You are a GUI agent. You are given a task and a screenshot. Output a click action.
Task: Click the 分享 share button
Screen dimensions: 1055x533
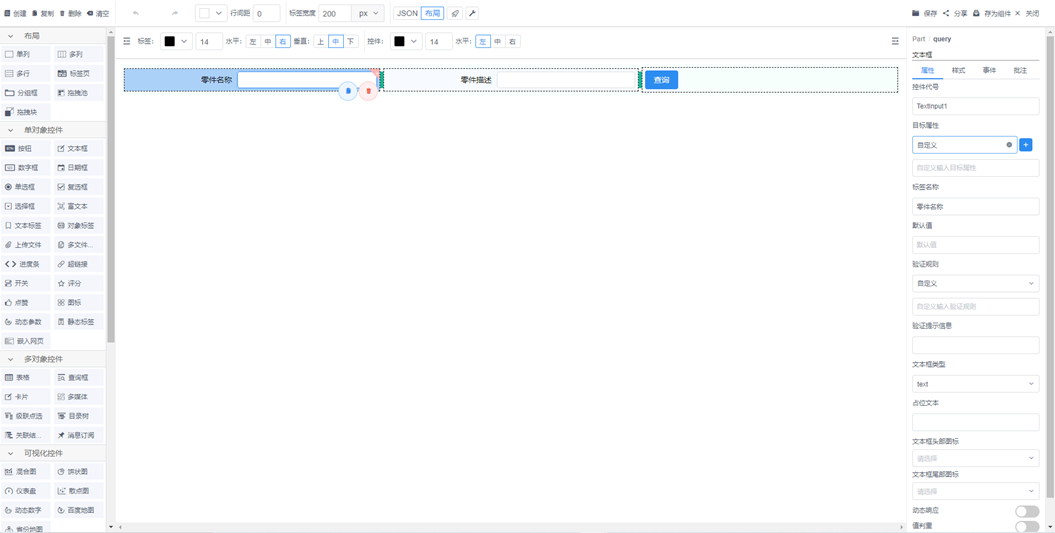coord(955,13)
